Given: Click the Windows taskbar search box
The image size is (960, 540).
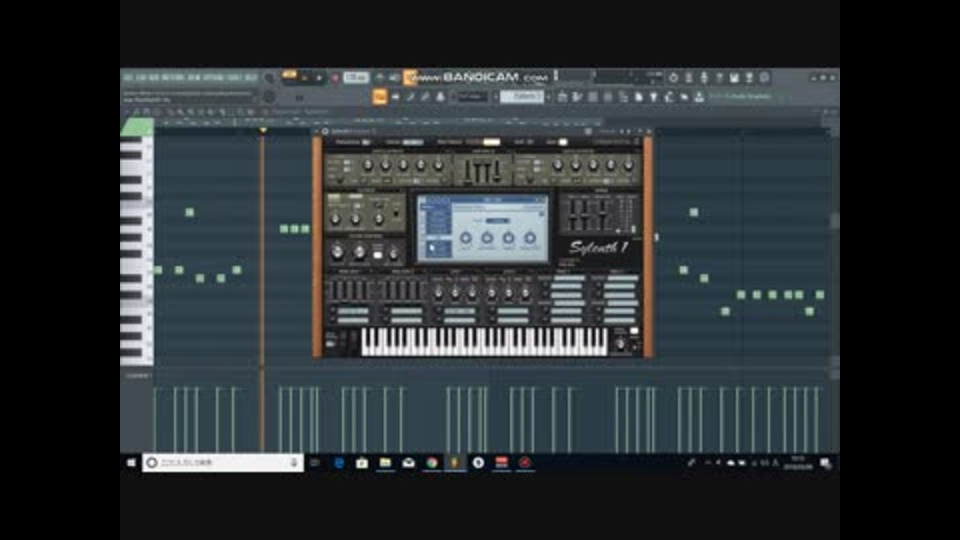Looking at the screenshot, I should point(223,463).
